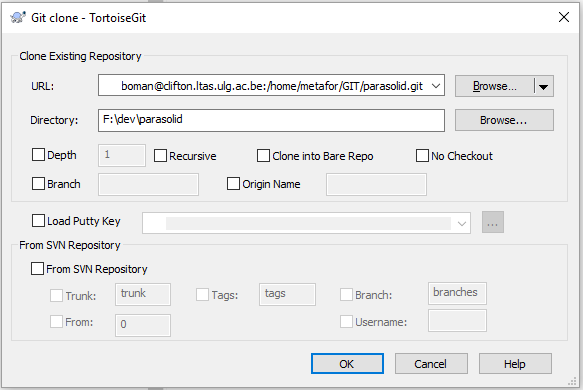This screenshot has width=583, height=390.
Task: Click the TortoiseGit turtle icon in title bar
Action: coord(18,17)
